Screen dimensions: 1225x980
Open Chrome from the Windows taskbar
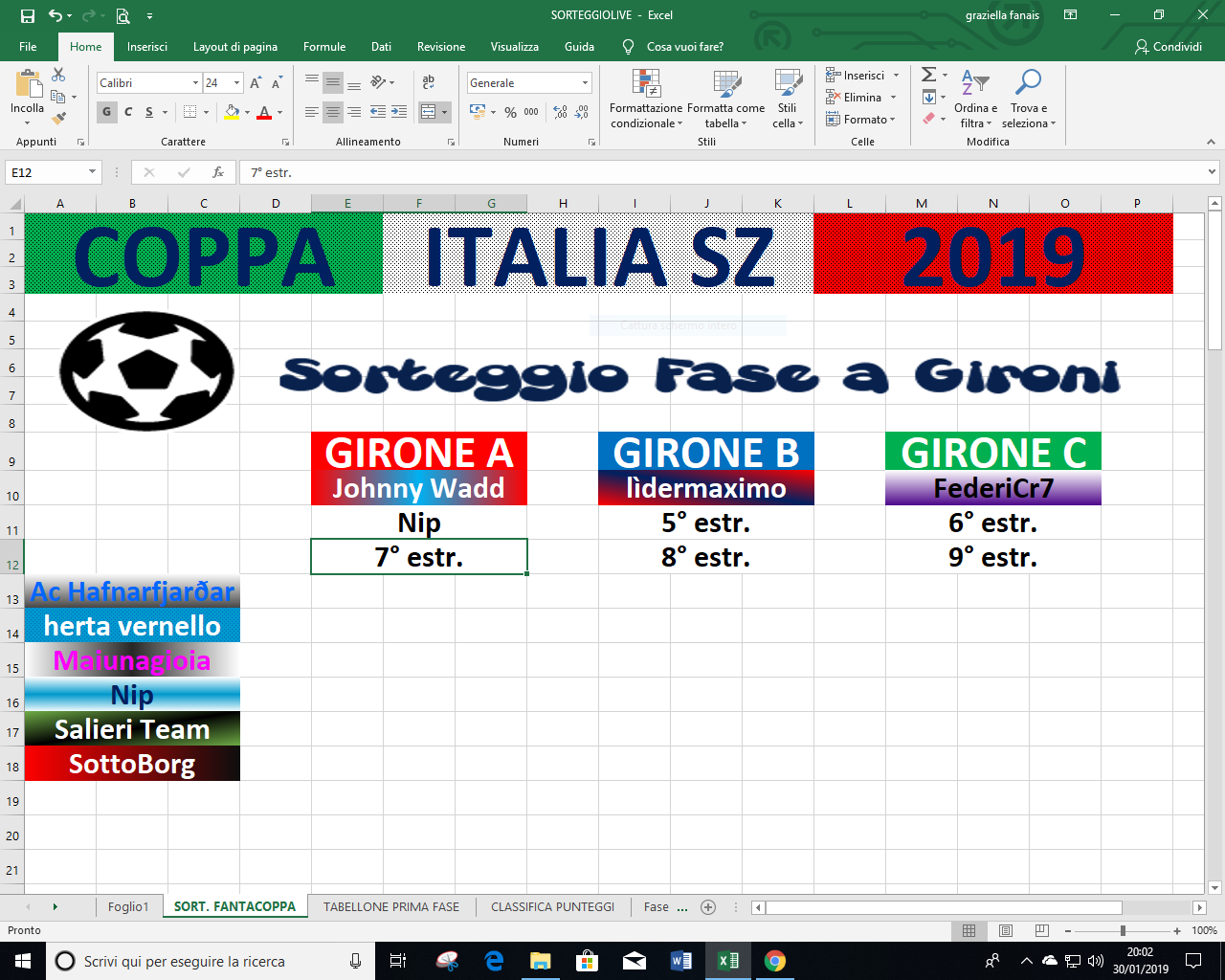pos(775,961)
